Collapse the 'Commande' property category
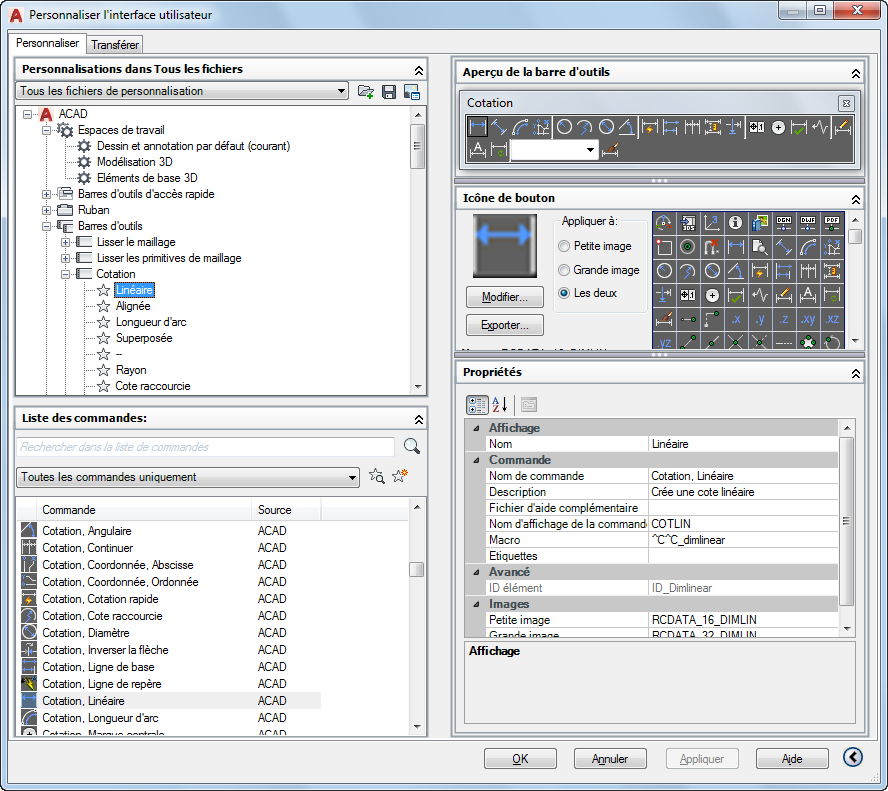Screen dimensions: 888x791 476,460
